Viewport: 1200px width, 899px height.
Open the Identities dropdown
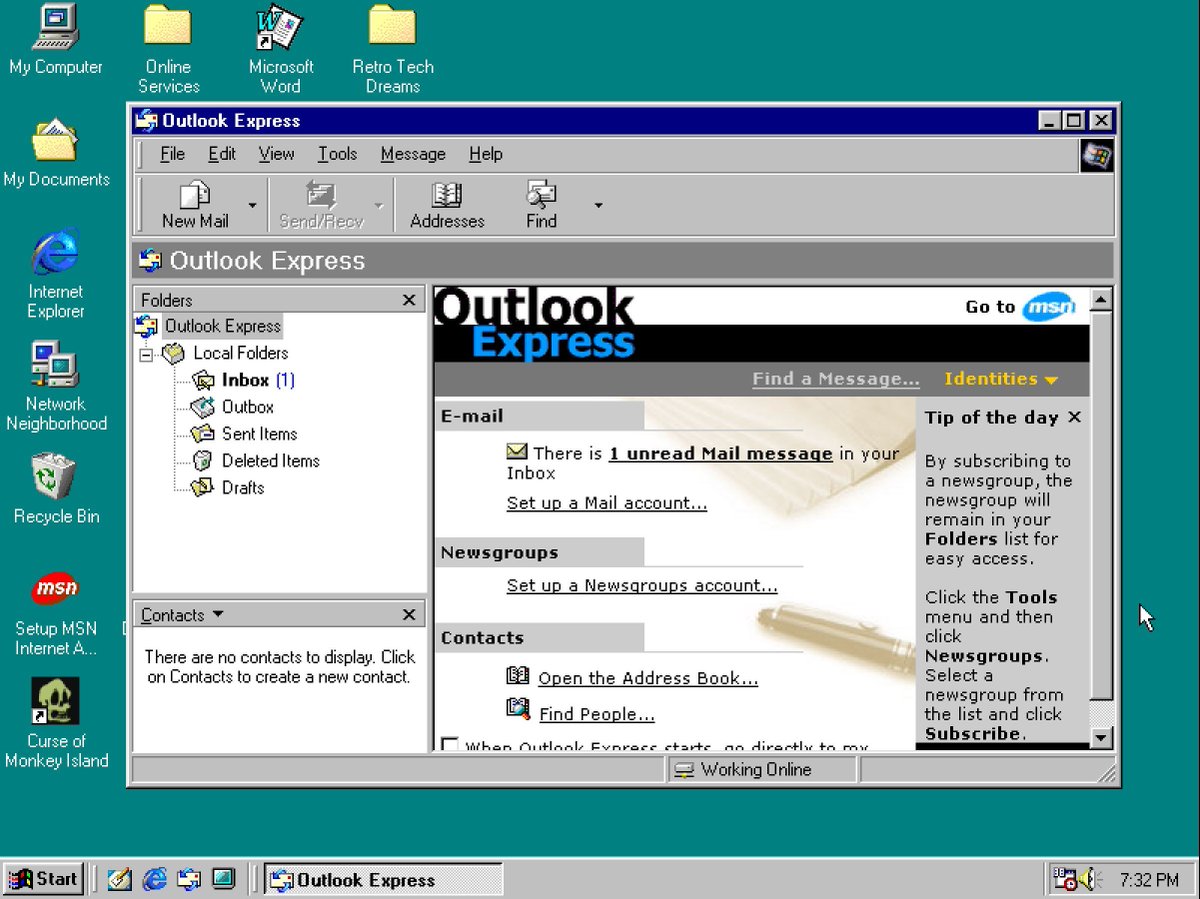(1001, 379)
